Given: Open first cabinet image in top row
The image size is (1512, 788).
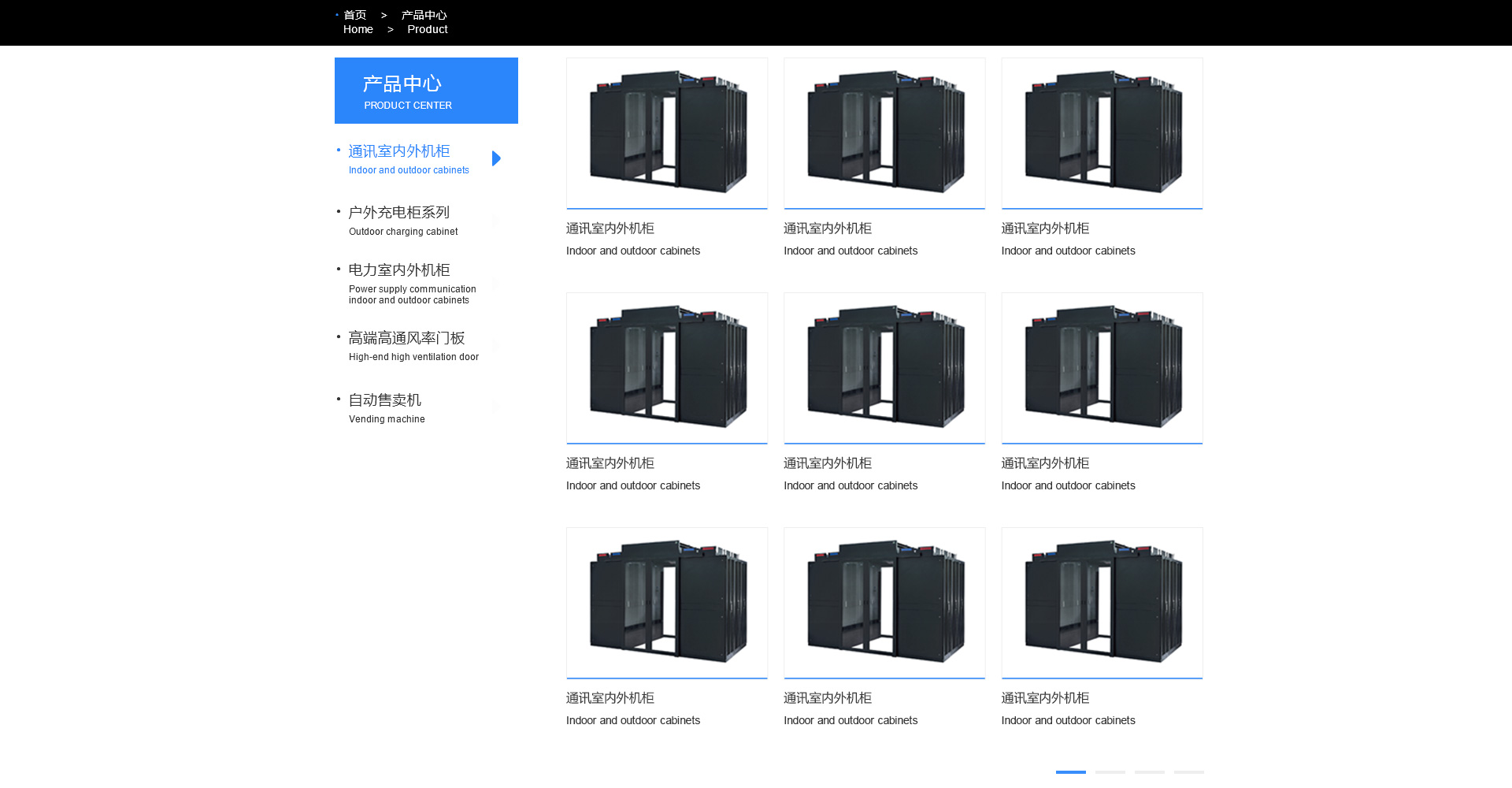Looking at the screenshot, I should tap(667, 133).
